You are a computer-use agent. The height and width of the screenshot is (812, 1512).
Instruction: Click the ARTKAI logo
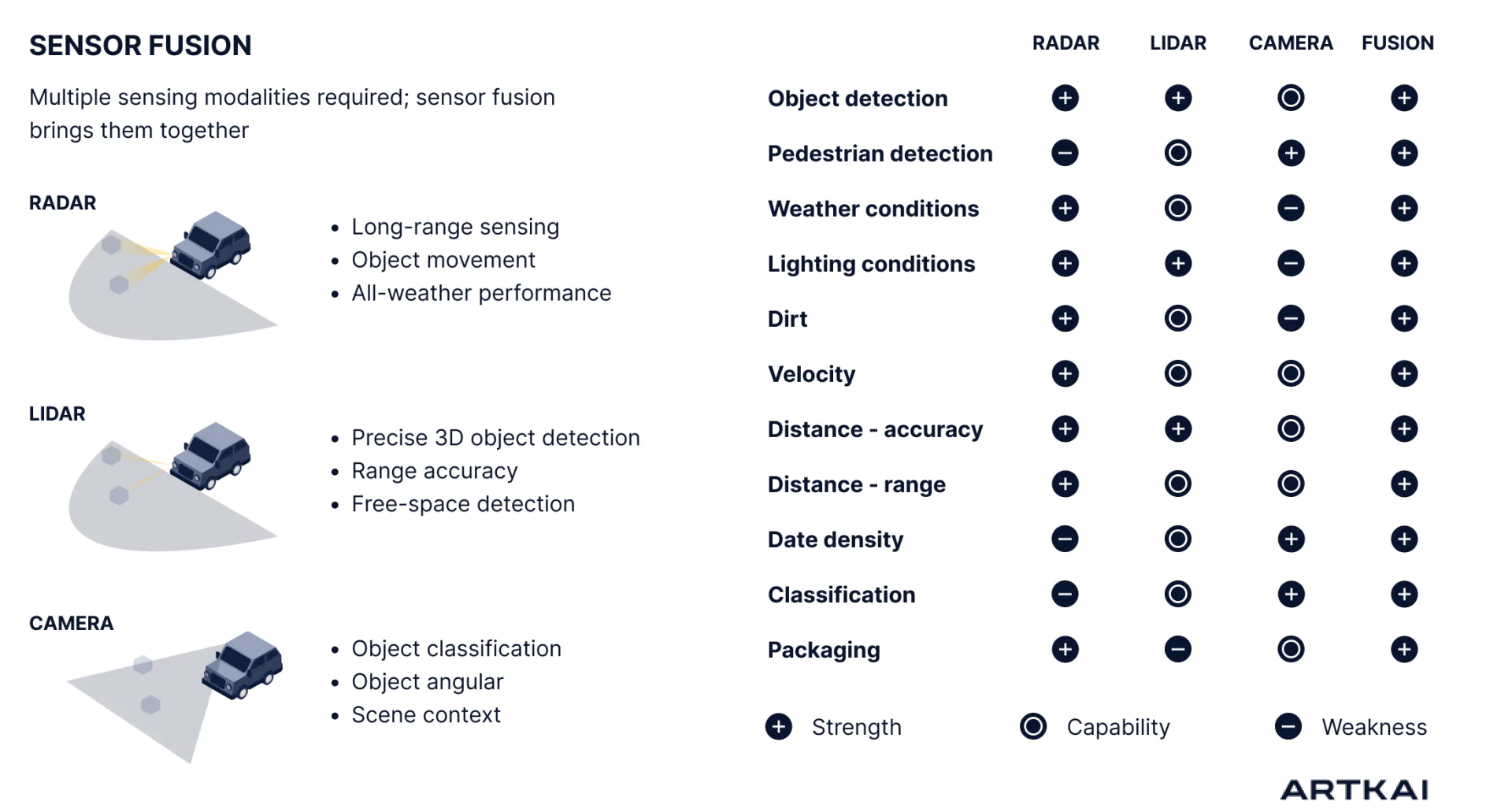click(x=1354, y=789)
